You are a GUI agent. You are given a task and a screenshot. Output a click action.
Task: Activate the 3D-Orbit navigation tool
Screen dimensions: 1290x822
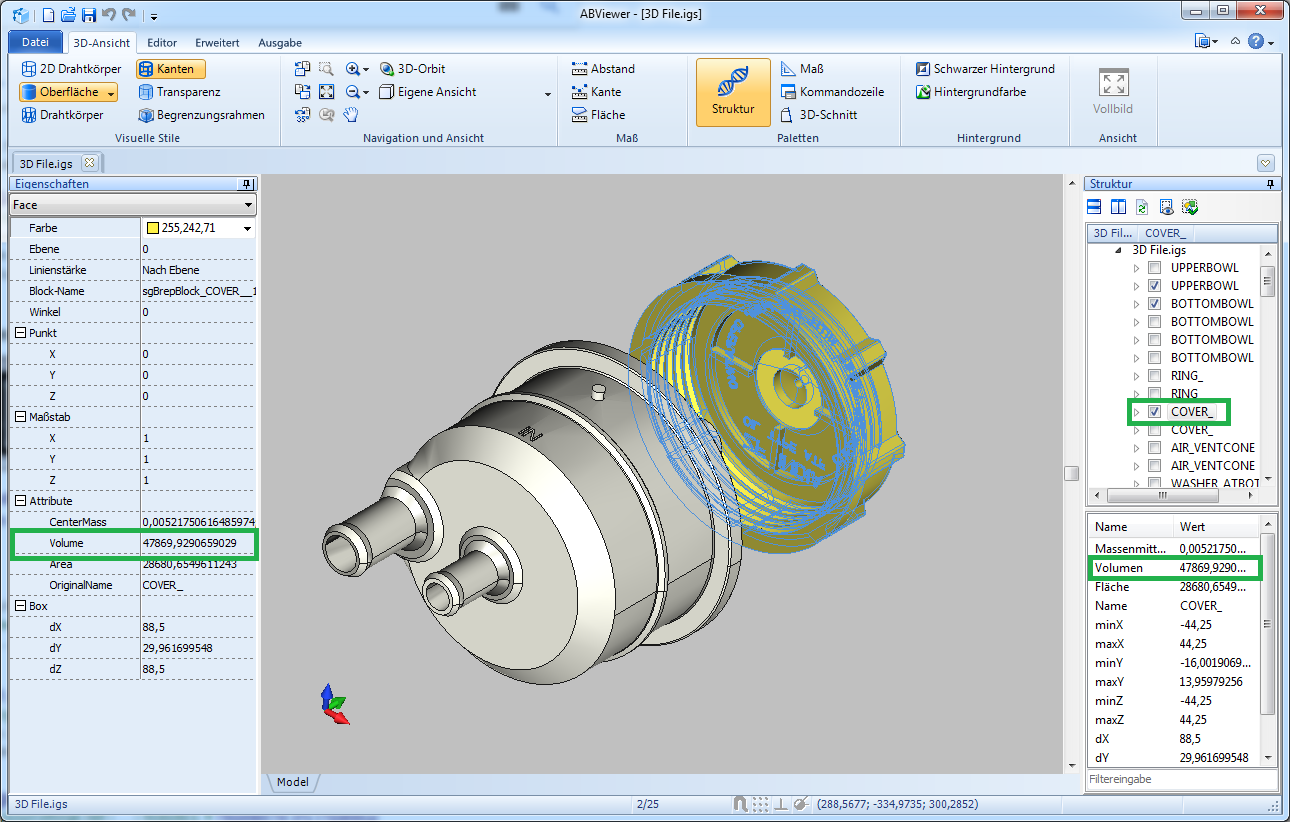(x=412, y=69)
